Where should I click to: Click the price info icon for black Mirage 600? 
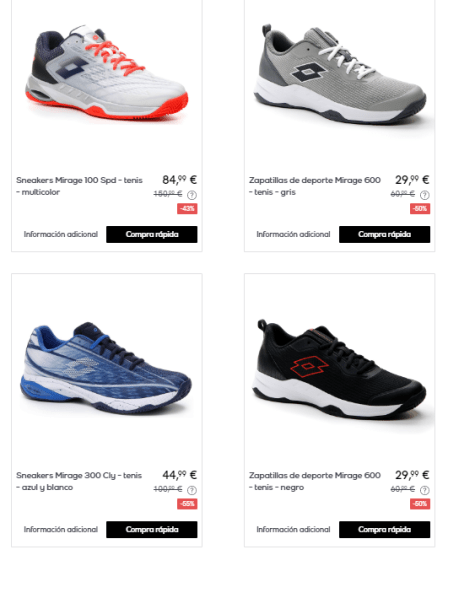(x=425, y=490)
